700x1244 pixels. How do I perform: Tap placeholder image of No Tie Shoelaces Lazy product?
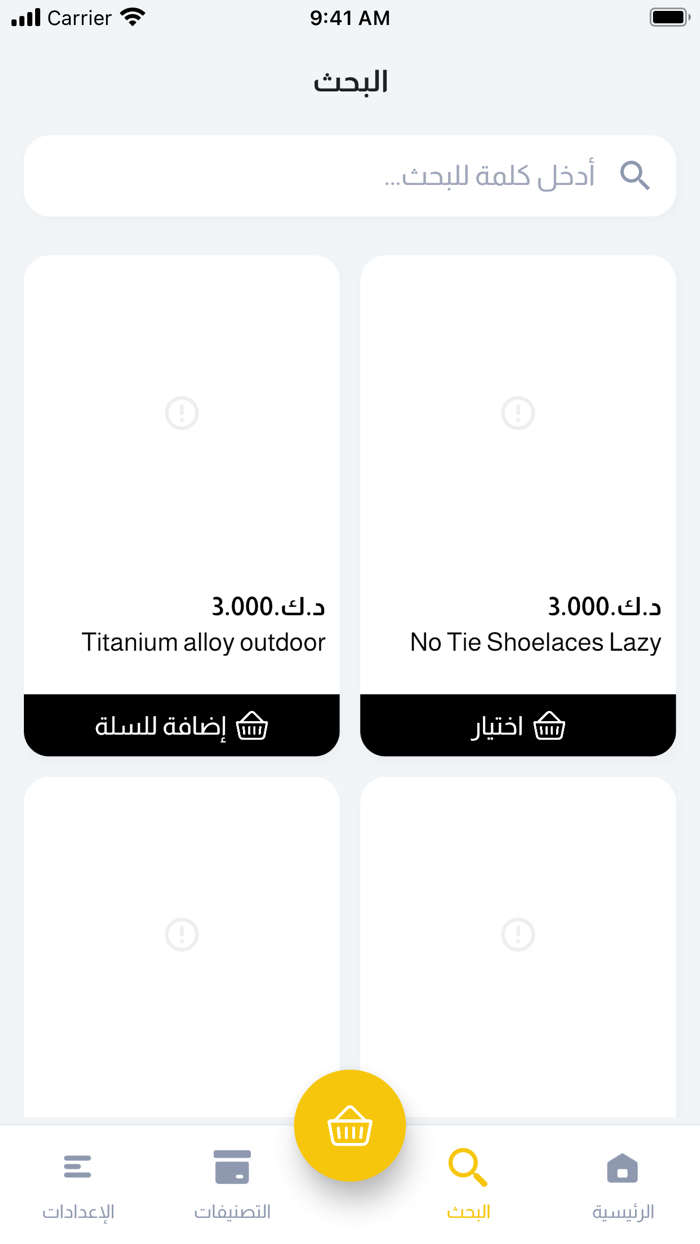tap(517, 413)
